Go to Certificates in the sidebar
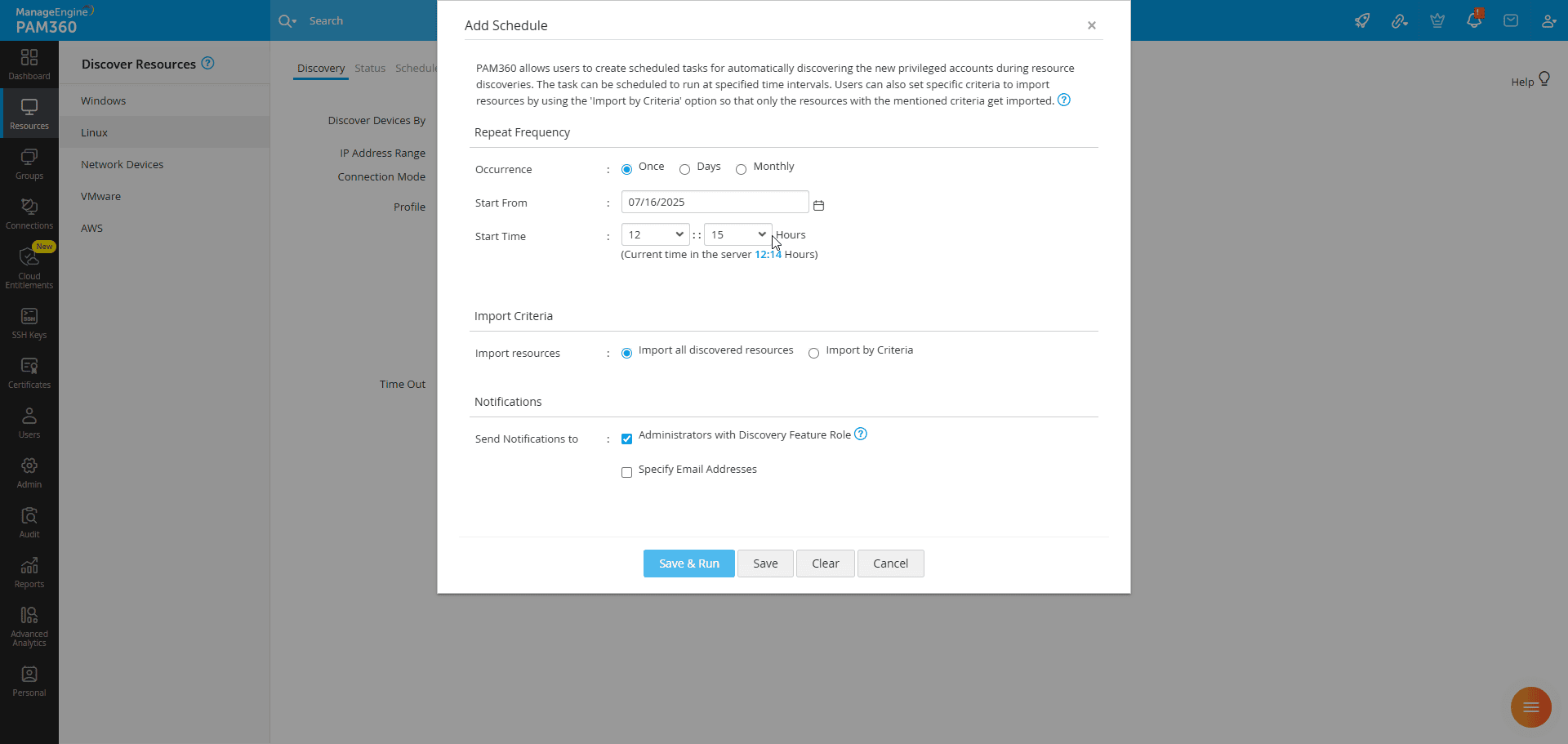Viewport: 1568px width, 744px height. [29, 373]
